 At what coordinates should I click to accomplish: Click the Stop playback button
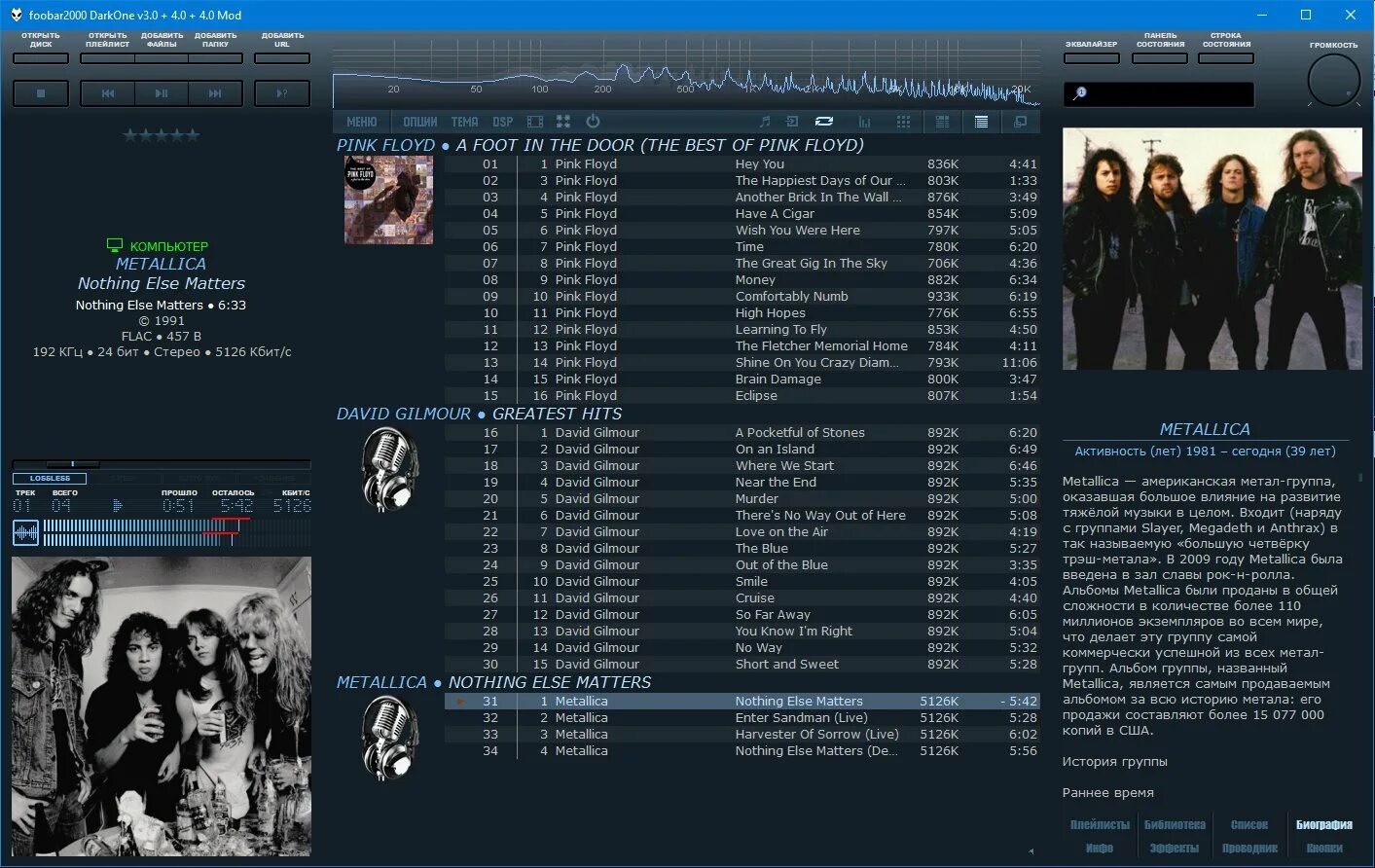(41, 93)
